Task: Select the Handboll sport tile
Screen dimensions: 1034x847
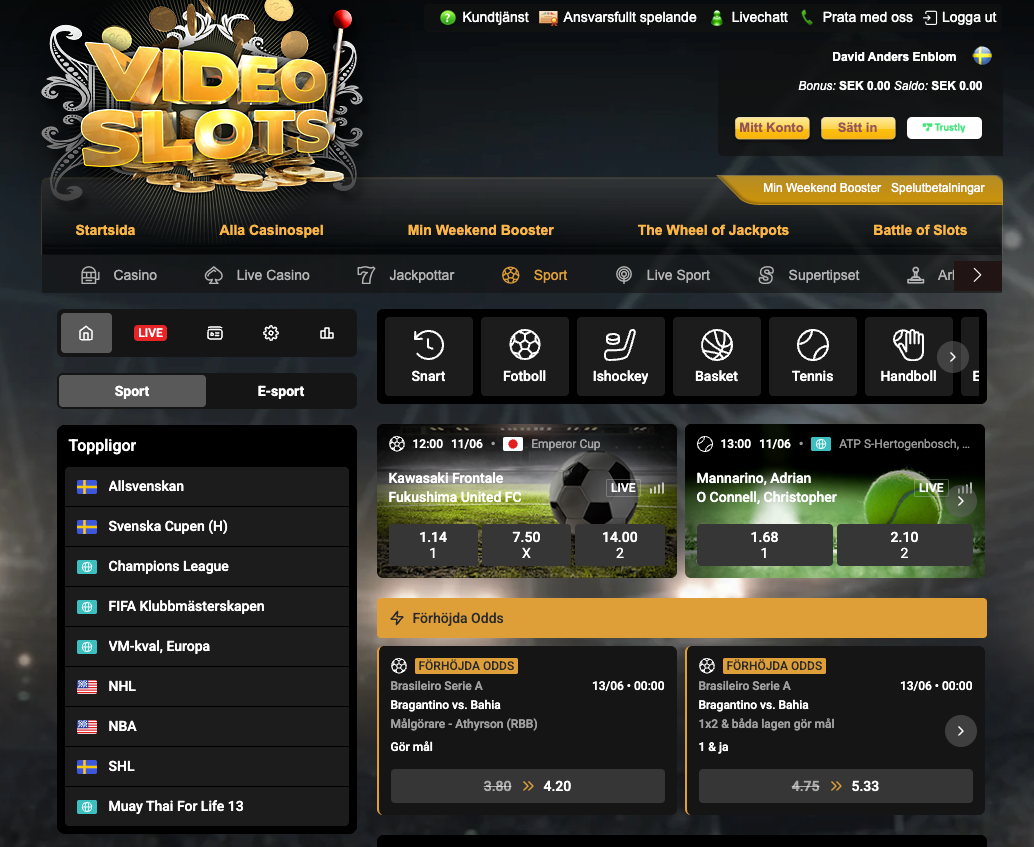Action: pos(909,356)
